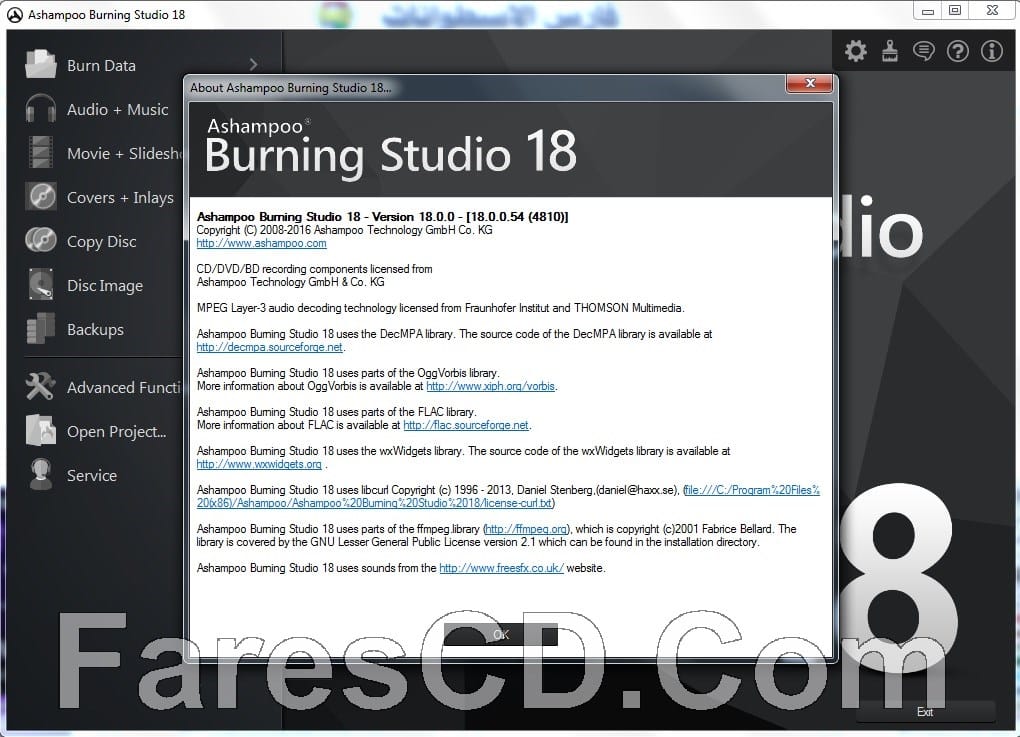
Task: Click the Disc Image drive icon
Action: click(x=40, y=284)
